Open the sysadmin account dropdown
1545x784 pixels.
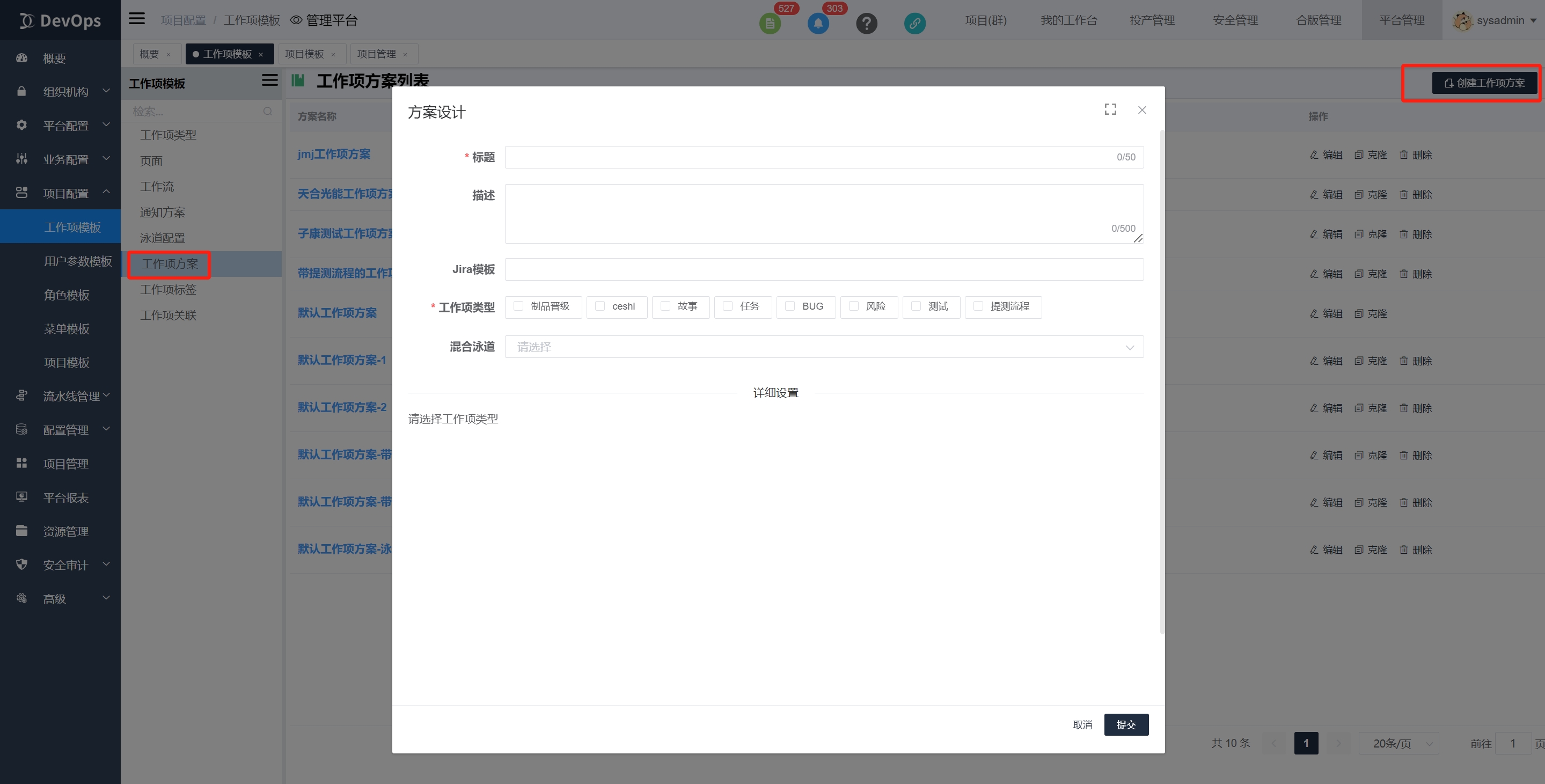click(1496, 20)
